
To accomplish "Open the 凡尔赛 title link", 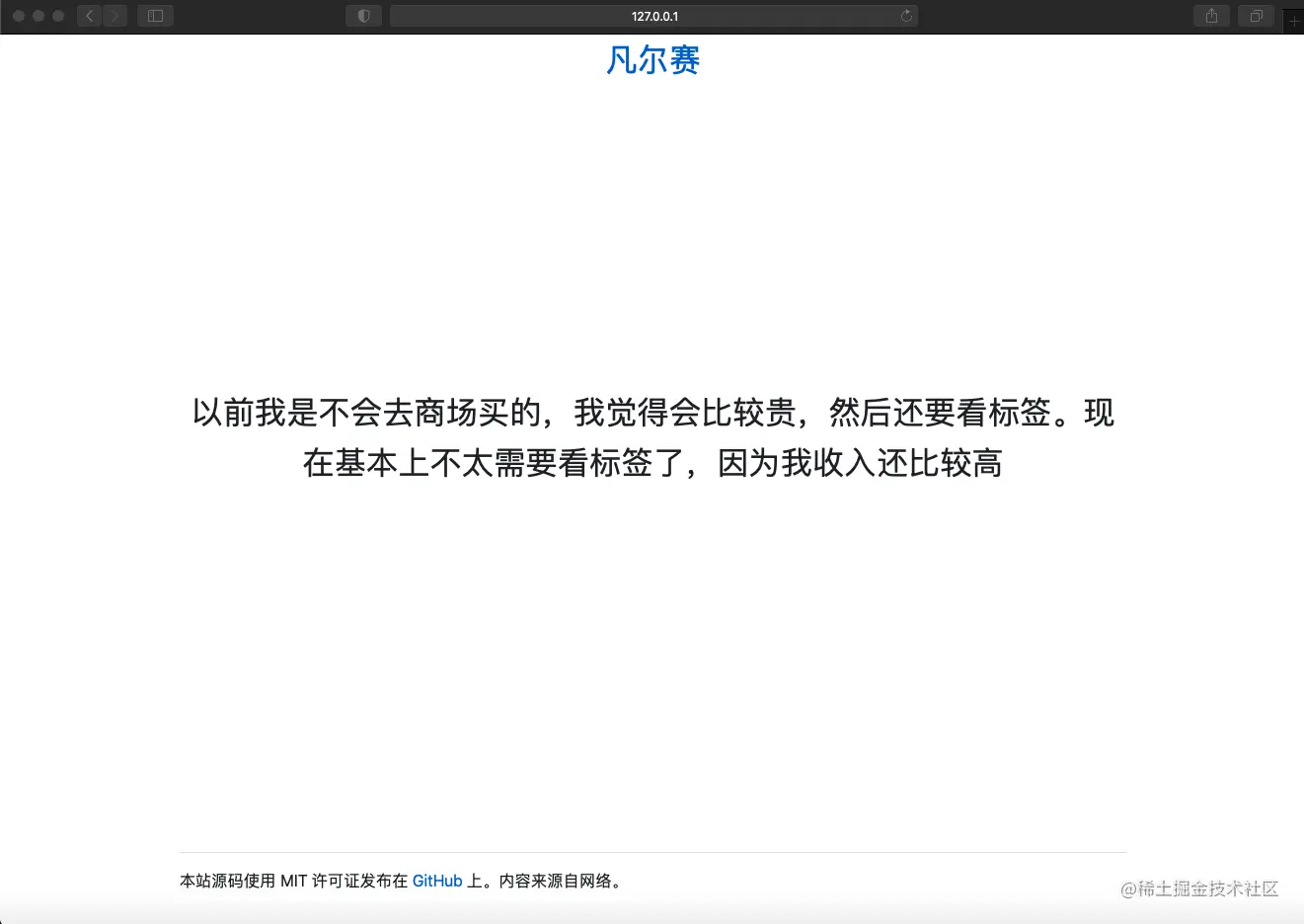I will 652,60.
